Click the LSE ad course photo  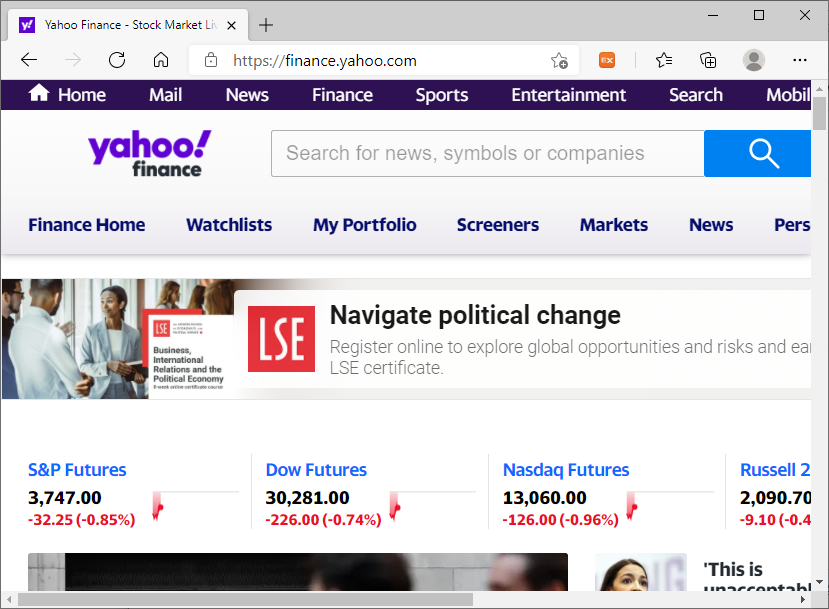click(117, 339)
